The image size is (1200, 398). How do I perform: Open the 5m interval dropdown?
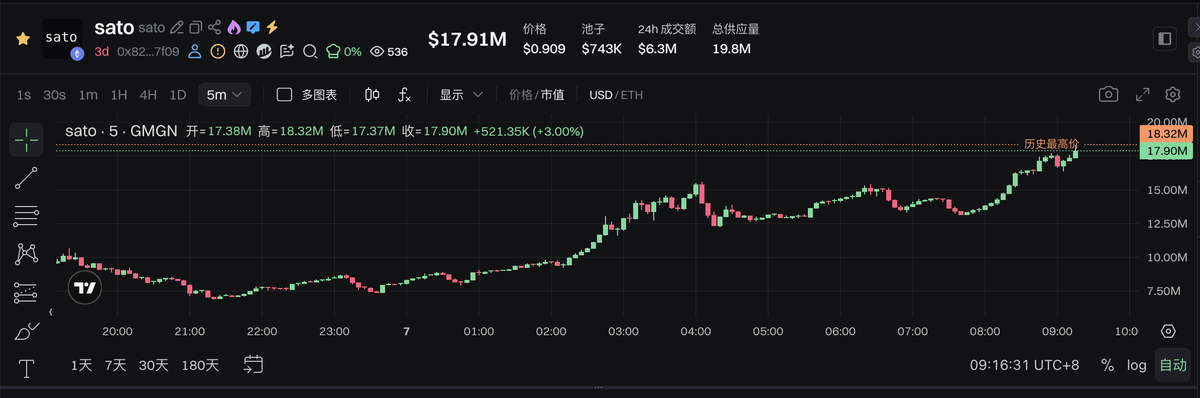pyautogui.click(x=224, y=95)
